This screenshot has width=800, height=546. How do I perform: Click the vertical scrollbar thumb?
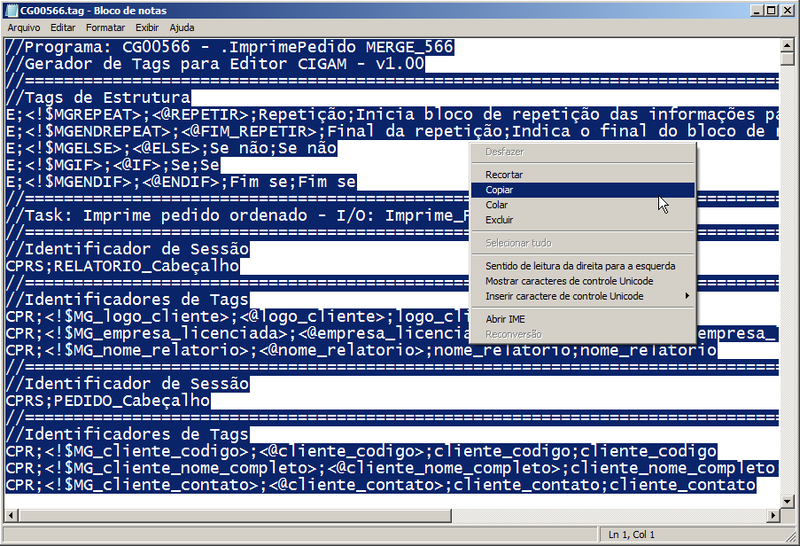click(787, 59)
